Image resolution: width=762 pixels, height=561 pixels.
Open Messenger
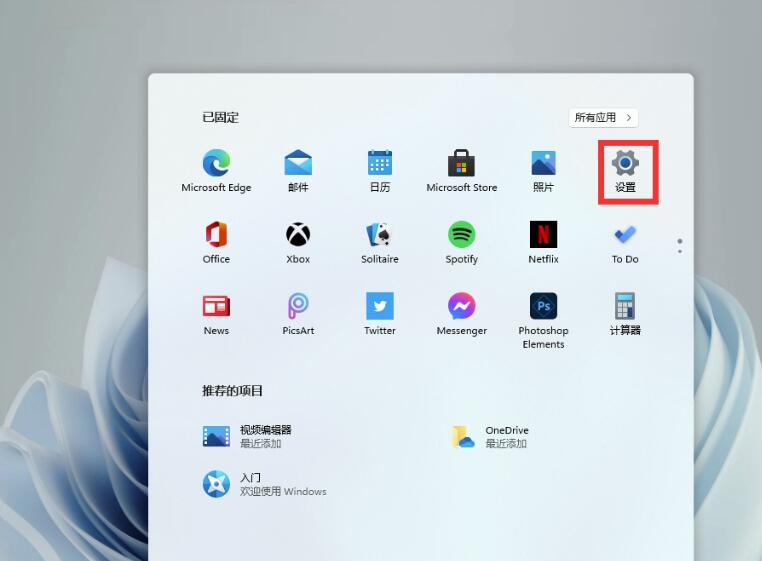[x=462, y=314]
